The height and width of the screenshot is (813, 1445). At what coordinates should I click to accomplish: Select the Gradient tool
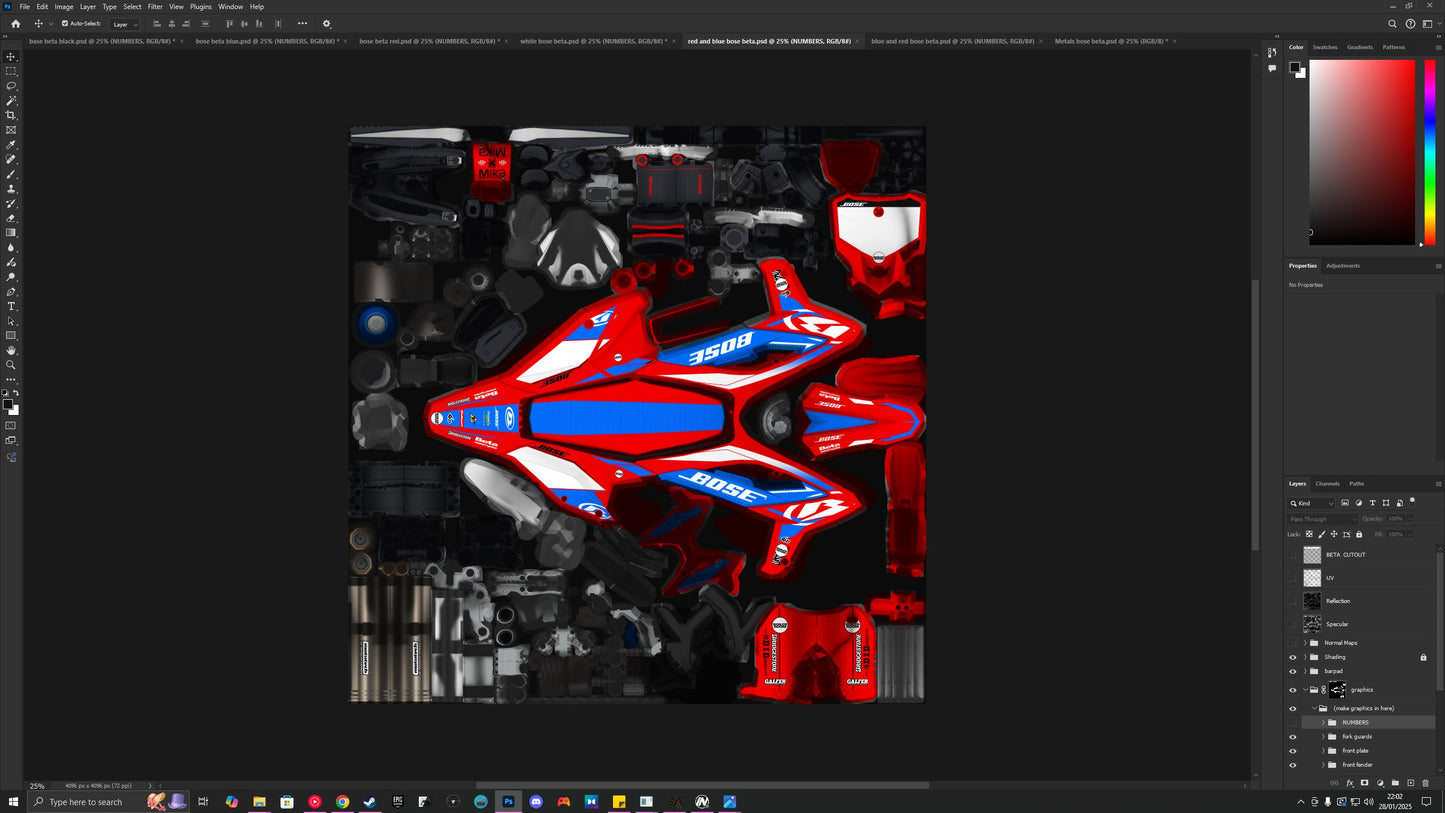click(11, 233)
